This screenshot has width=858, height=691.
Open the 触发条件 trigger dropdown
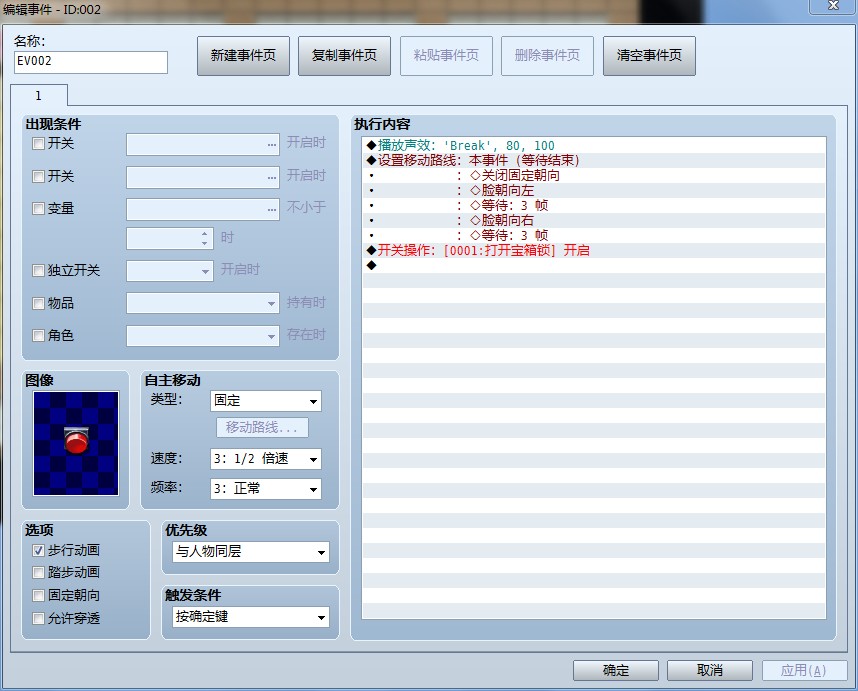click(249, 617)
